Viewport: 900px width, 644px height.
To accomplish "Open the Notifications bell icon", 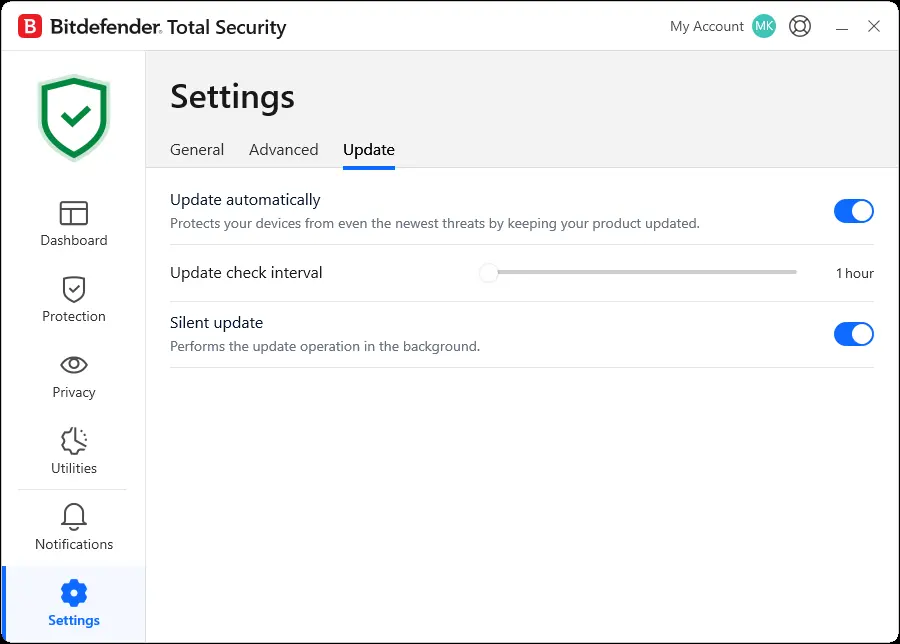I will [x=73, y=517].
